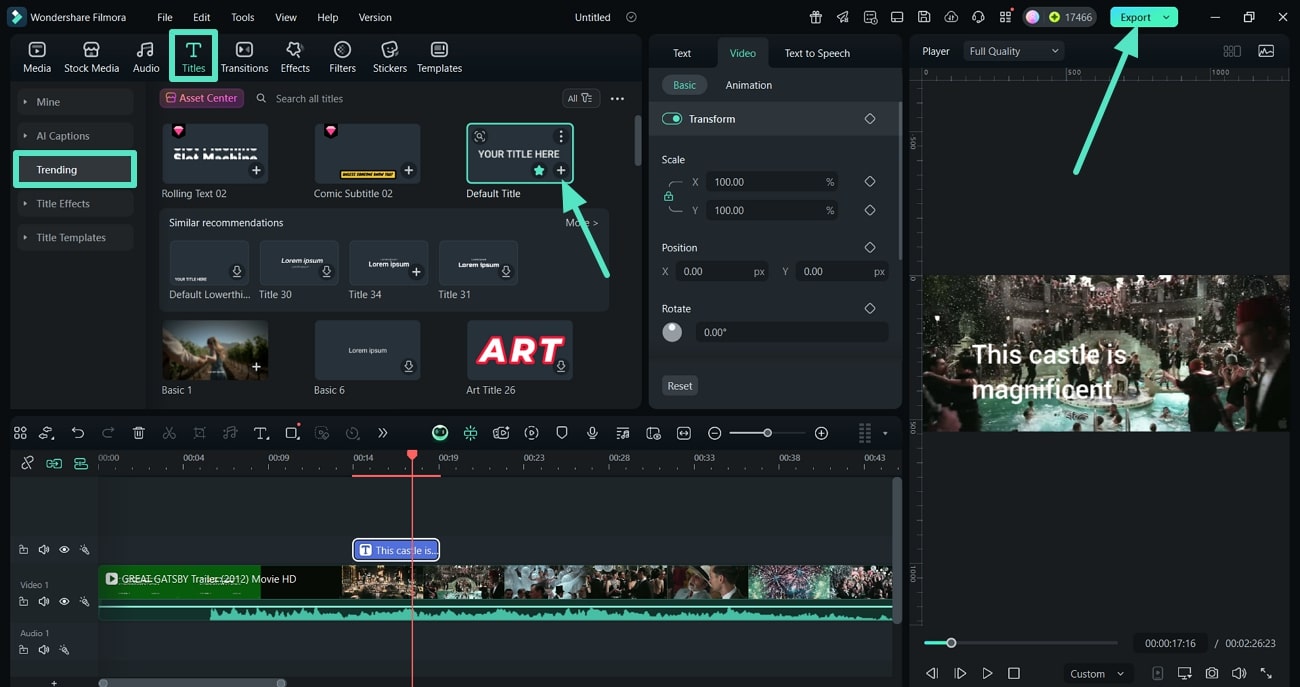Open the Effects panel
The image size is (1300, 687).
tap(295, 57)
